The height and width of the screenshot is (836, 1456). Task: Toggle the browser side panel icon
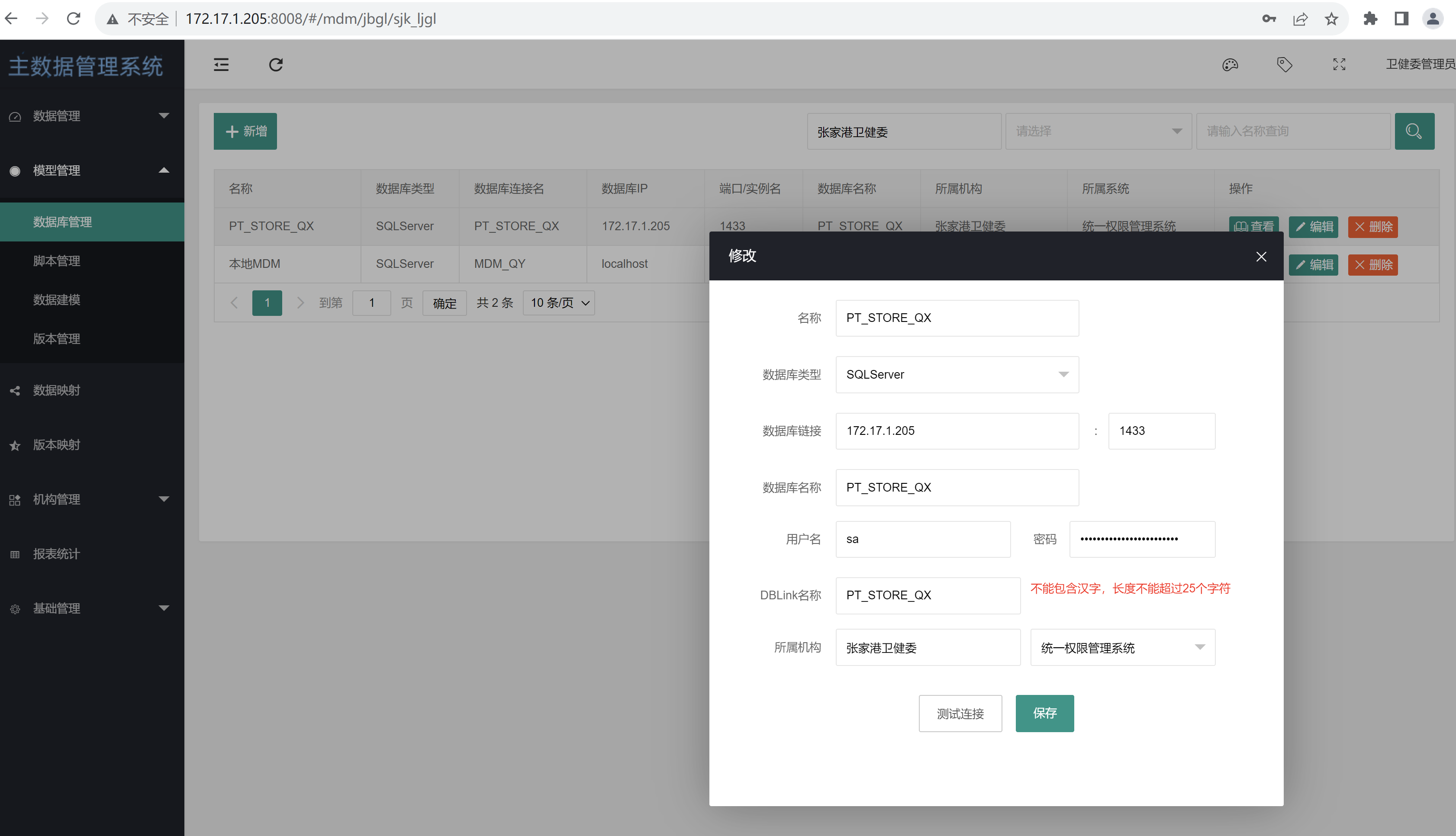tap(1401, 19)
